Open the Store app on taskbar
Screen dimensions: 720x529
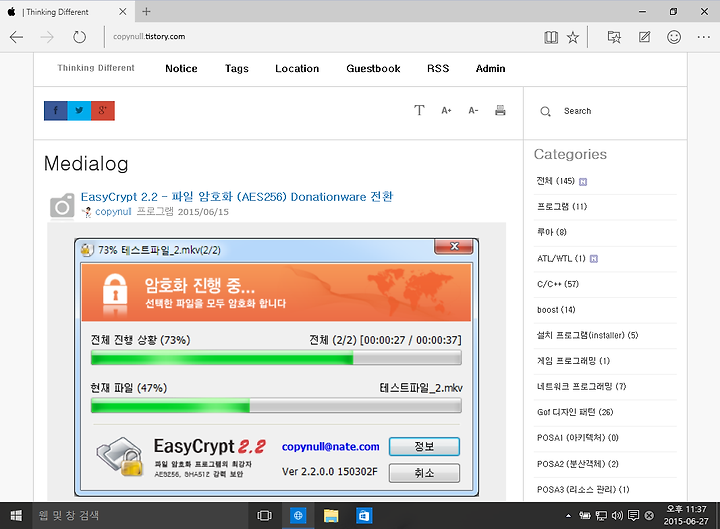(x=364, y=516)
